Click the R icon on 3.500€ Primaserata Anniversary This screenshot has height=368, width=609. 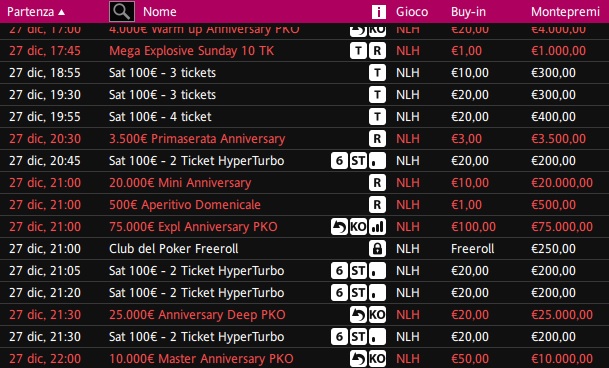(377, 139)
